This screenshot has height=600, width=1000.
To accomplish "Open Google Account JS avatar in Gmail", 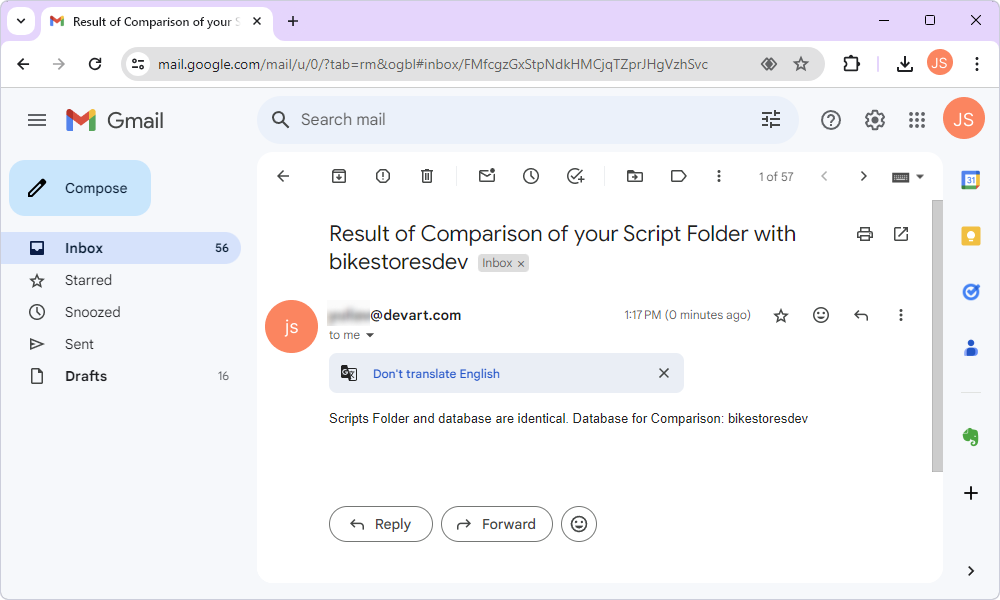I will tap(963, 119).
